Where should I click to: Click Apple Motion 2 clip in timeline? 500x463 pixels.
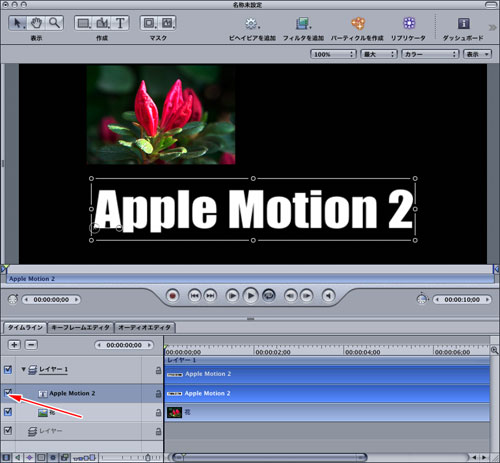(327, 393)
